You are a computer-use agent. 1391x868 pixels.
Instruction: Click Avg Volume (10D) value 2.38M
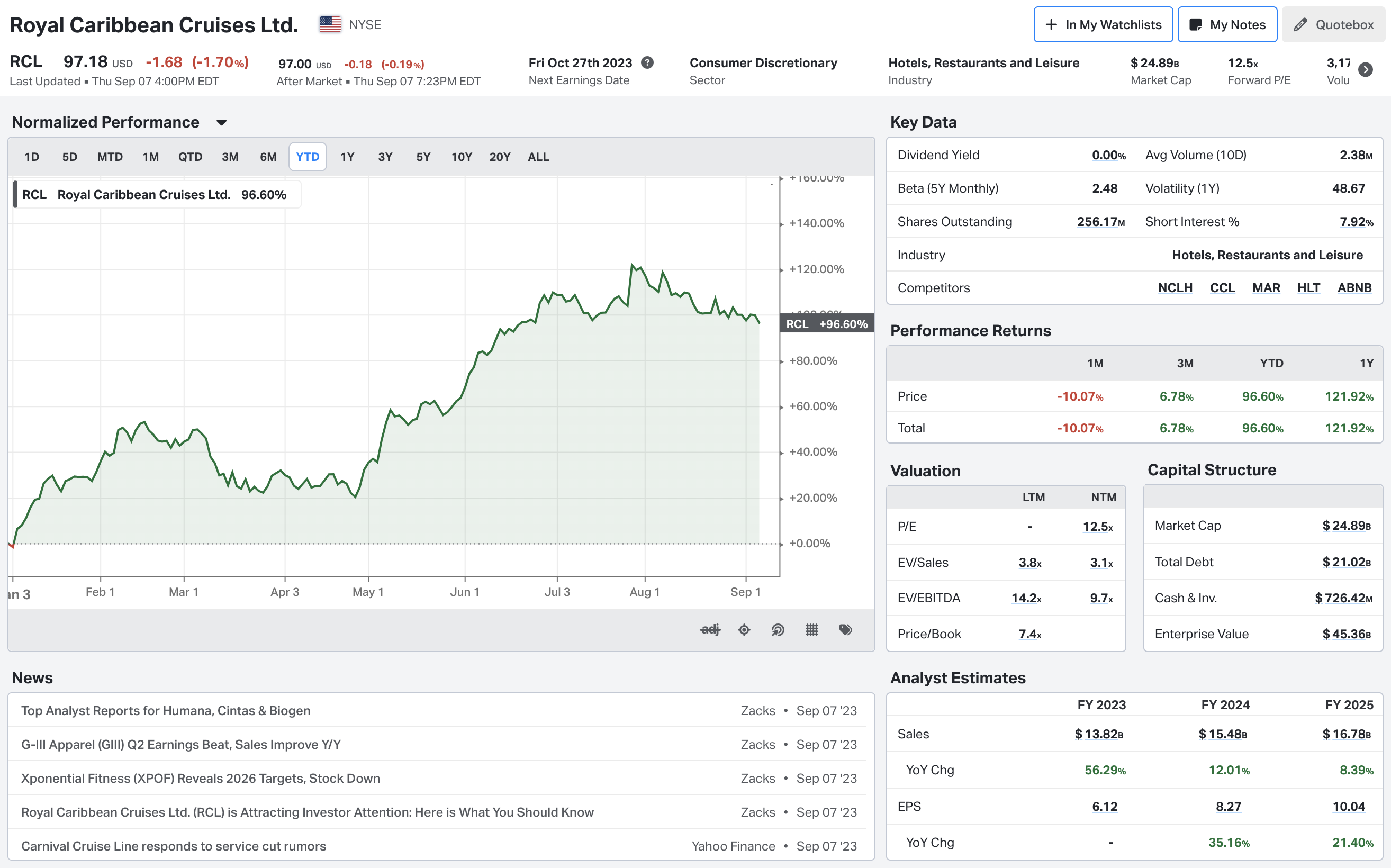coord(1356,155)
